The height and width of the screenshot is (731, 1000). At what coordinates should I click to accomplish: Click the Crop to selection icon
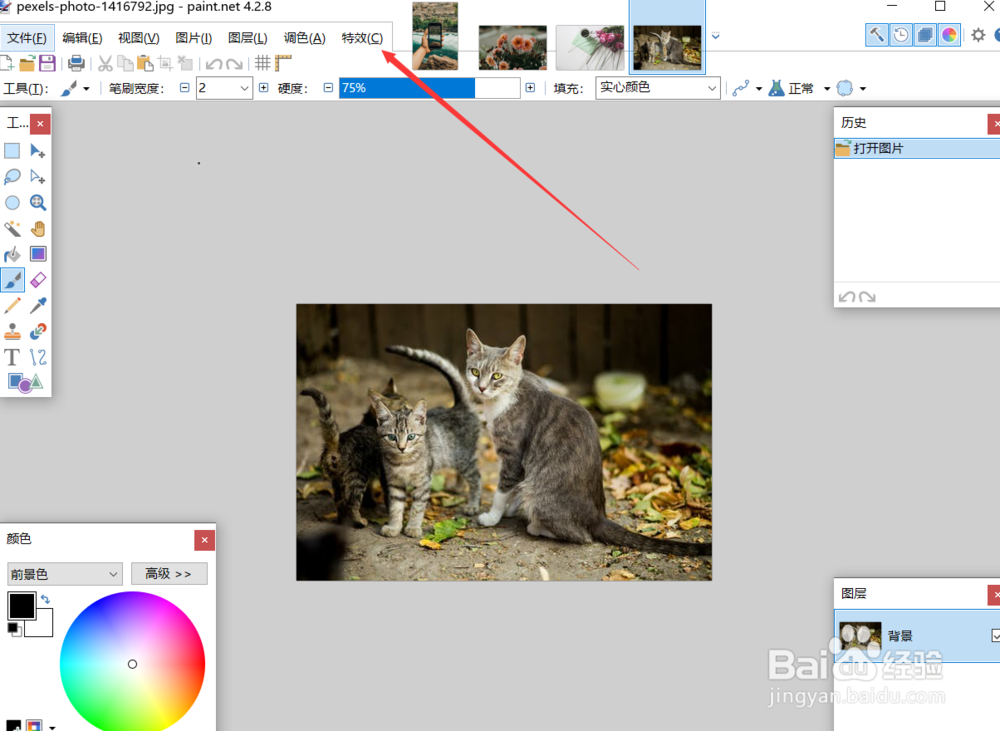point(165,63)
